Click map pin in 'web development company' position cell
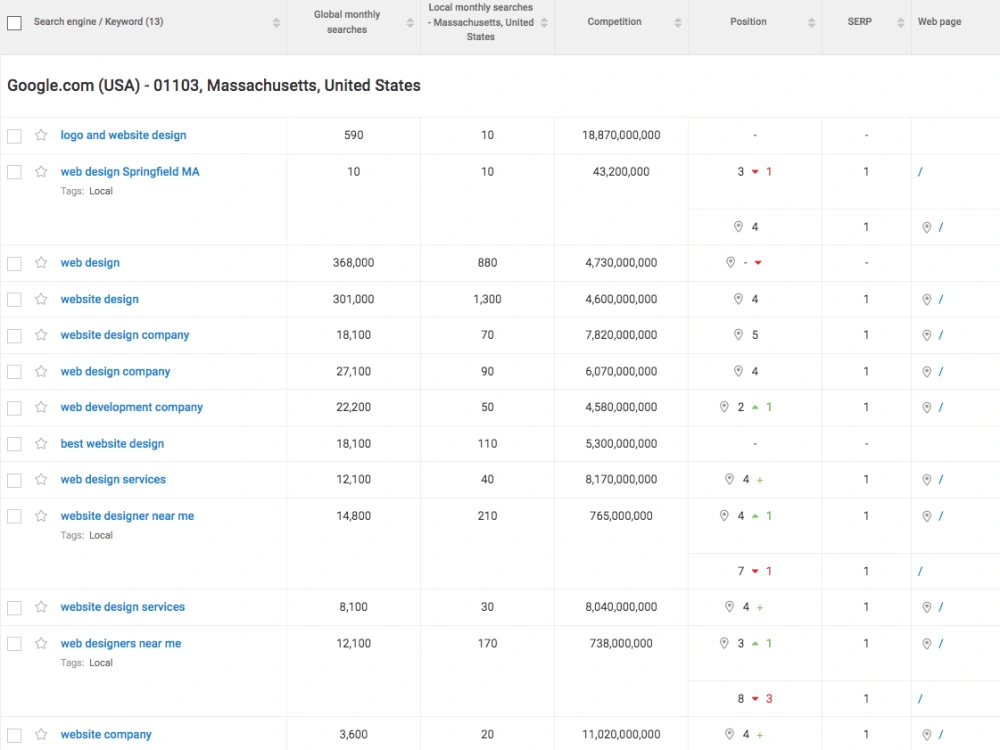Viewport: 1000px width, 750px height. point(724,407)
